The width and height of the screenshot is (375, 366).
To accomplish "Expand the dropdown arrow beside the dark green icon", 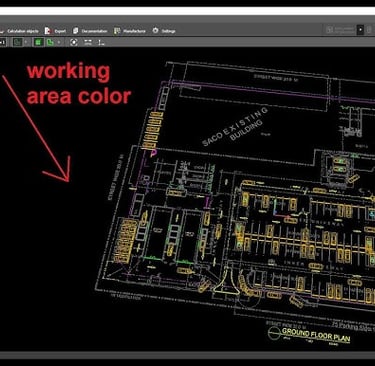I will click(x=26, y=42).
